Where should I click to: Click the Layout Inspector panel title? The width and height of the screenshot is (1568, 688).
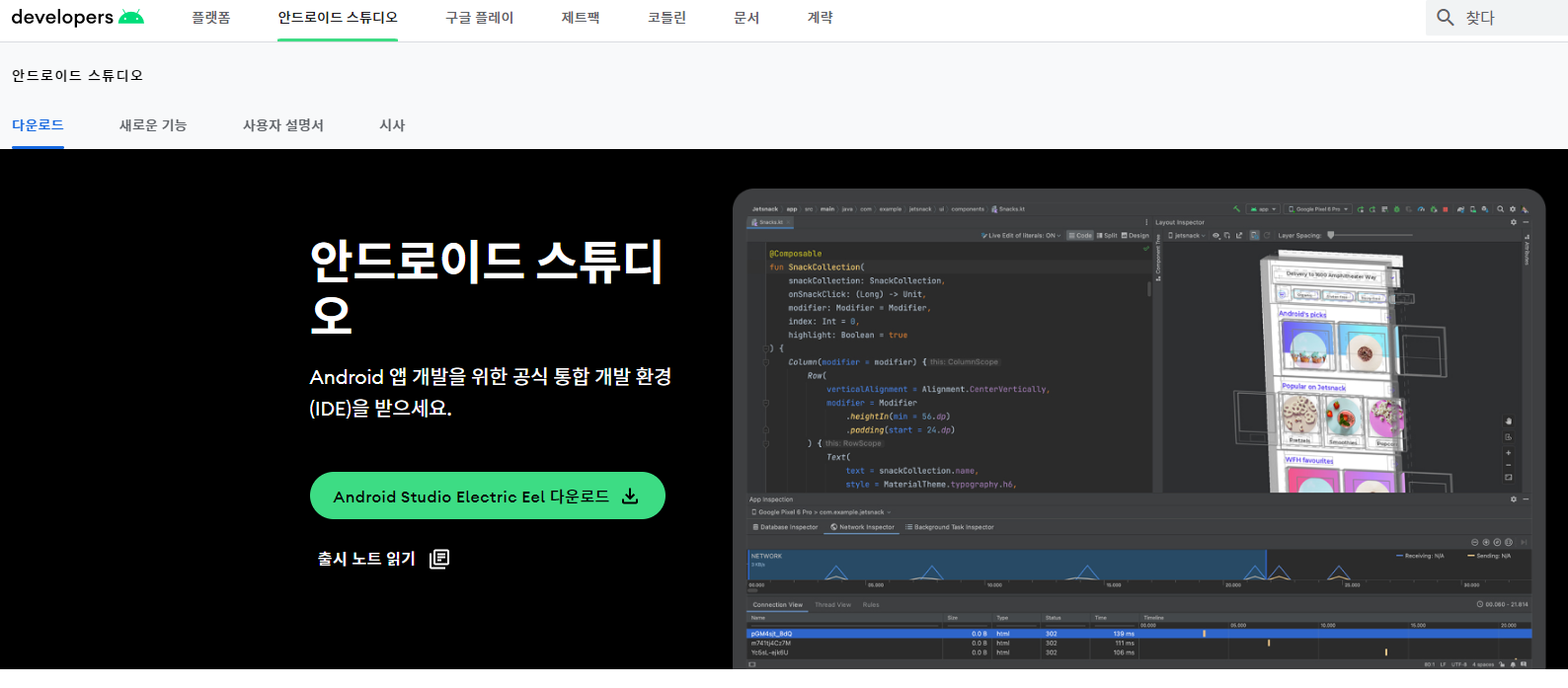click(x=1180, y=222)
